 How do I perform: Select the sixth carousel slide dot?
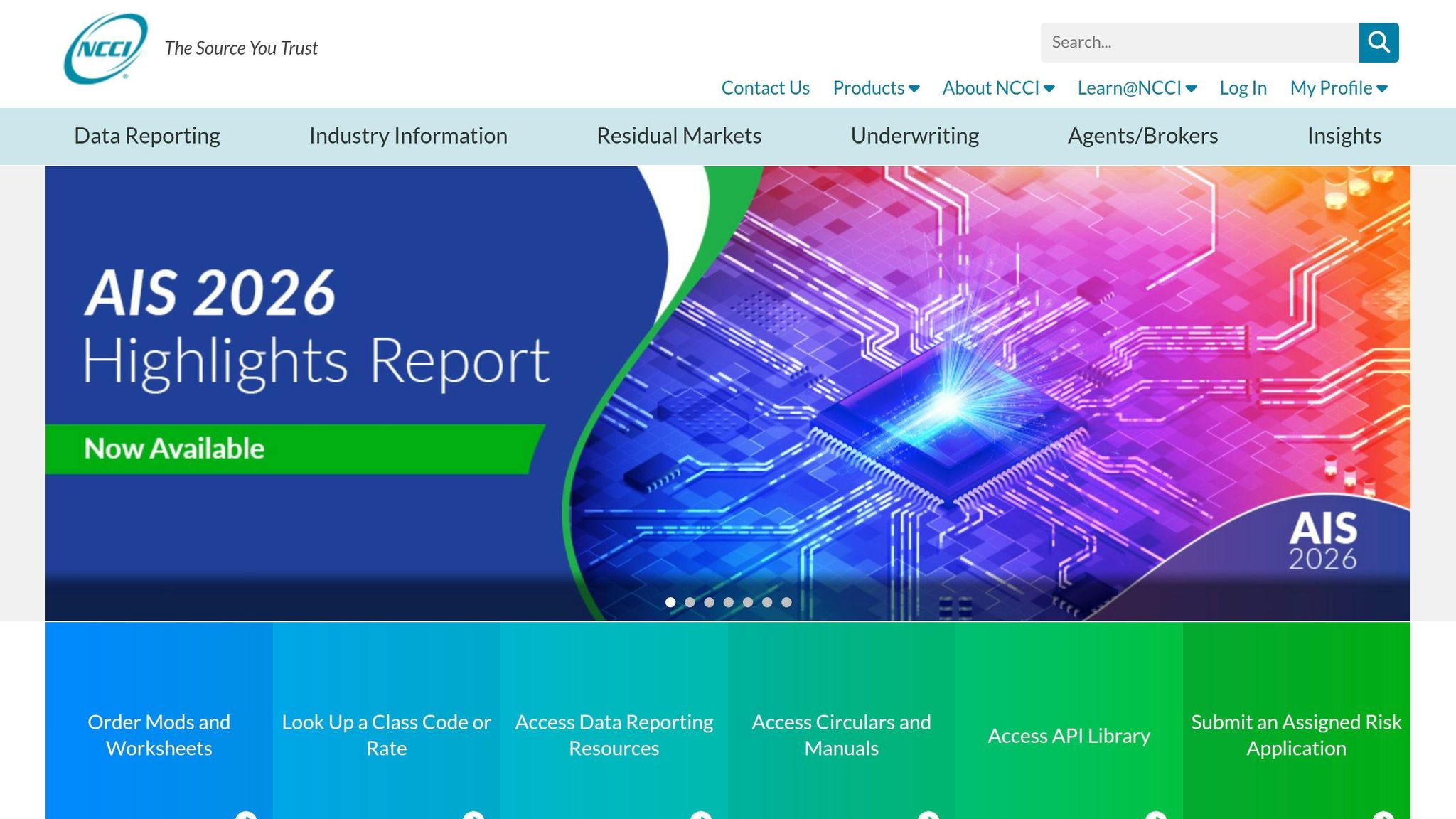coord(766,602)
